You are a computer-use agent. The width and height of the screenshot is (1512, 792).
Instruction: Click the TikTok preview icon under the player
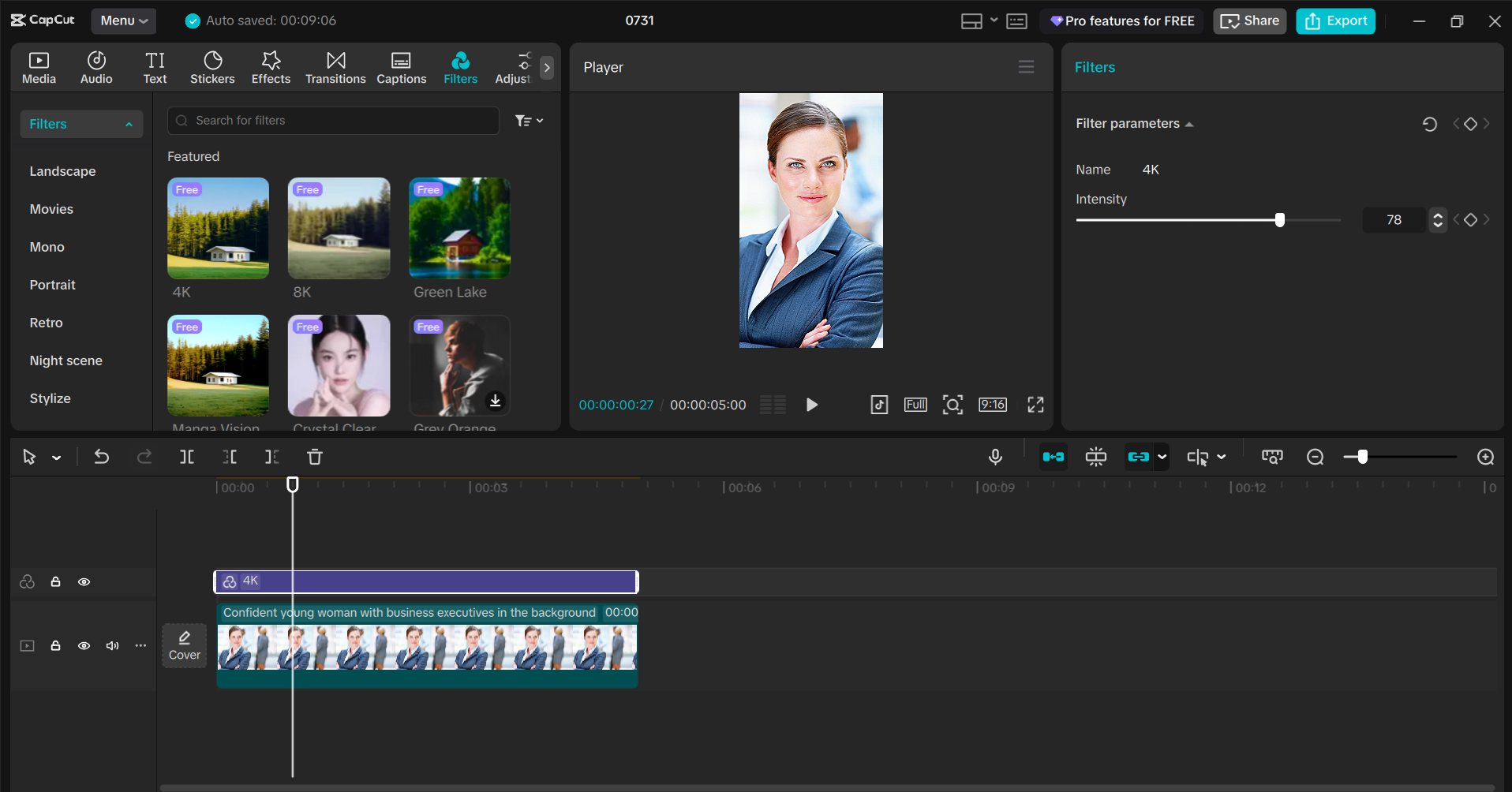coord(879,405)
